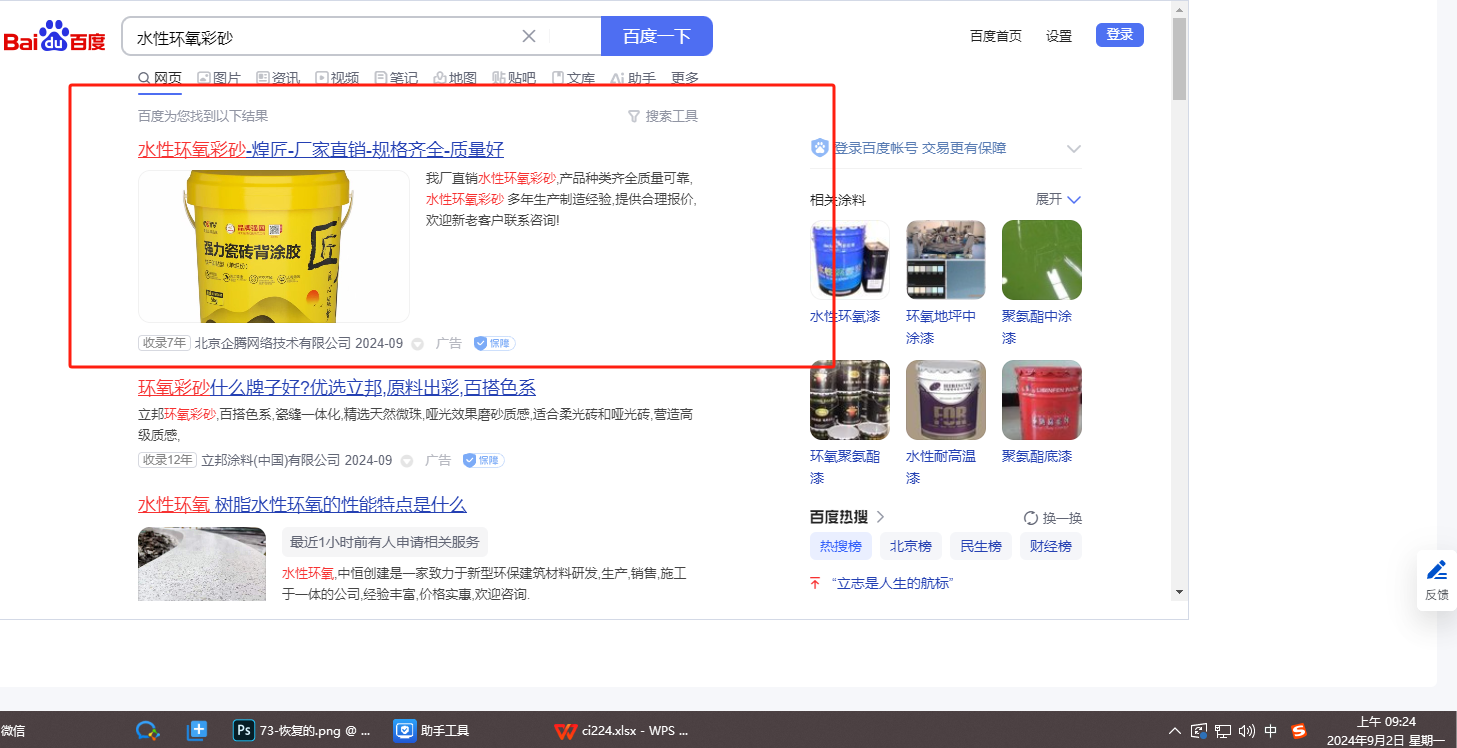1457x748 pixels.
Task: Click the 水性耐高温漆 bucket image
Action: click(x=946, y=400)
